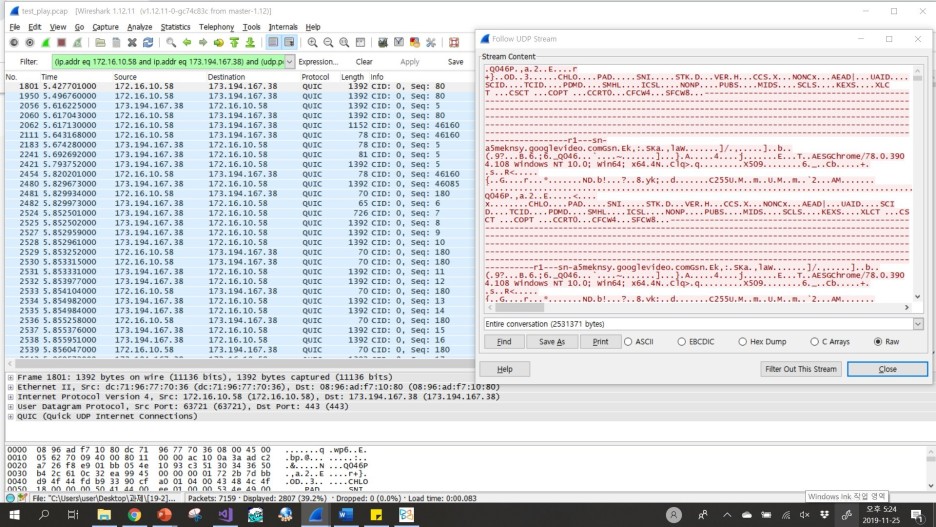
Task: Open Entire conversation dropdown
Action: point(918,324)
